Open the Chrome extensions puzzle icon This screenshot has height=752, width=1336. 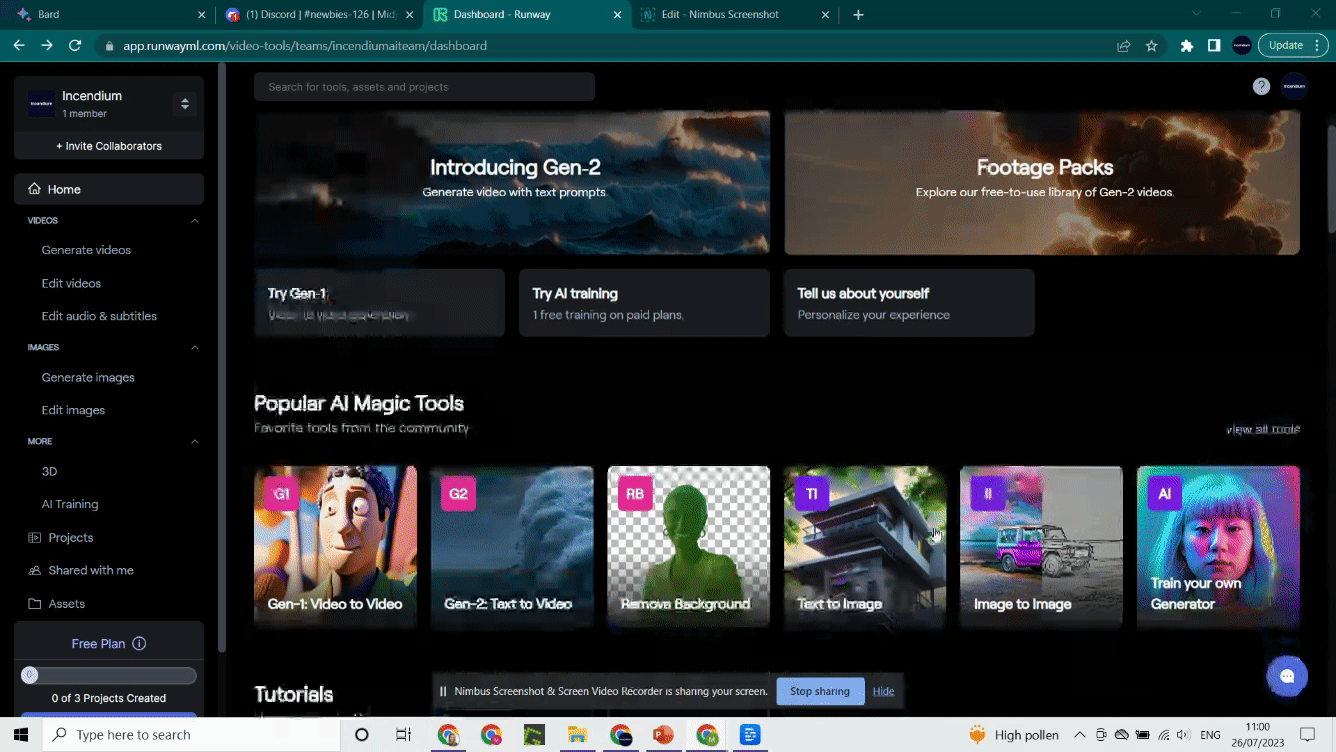(x=1187, y=46)
